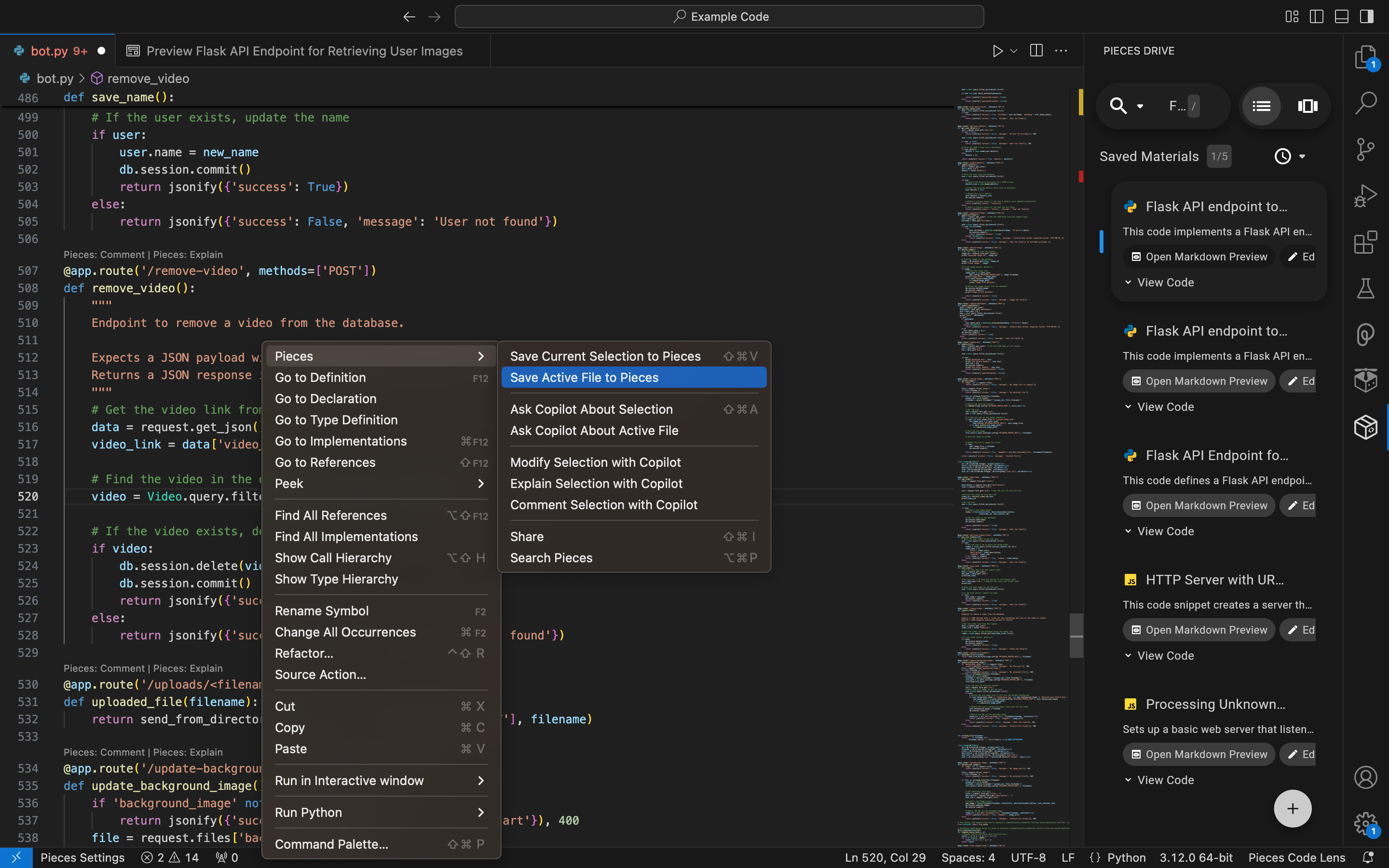
Task: Click the remove_video breadcrumb item
Action: 141,78
